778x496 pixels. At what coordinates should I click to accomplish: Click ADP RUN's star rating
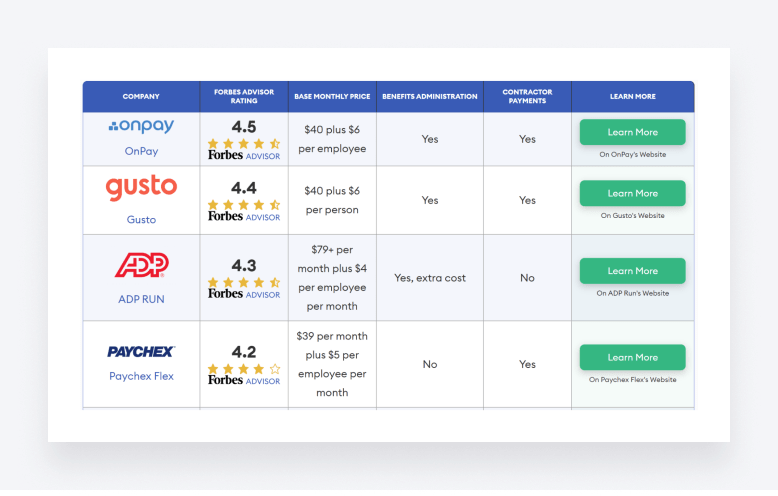click(243, 283)
